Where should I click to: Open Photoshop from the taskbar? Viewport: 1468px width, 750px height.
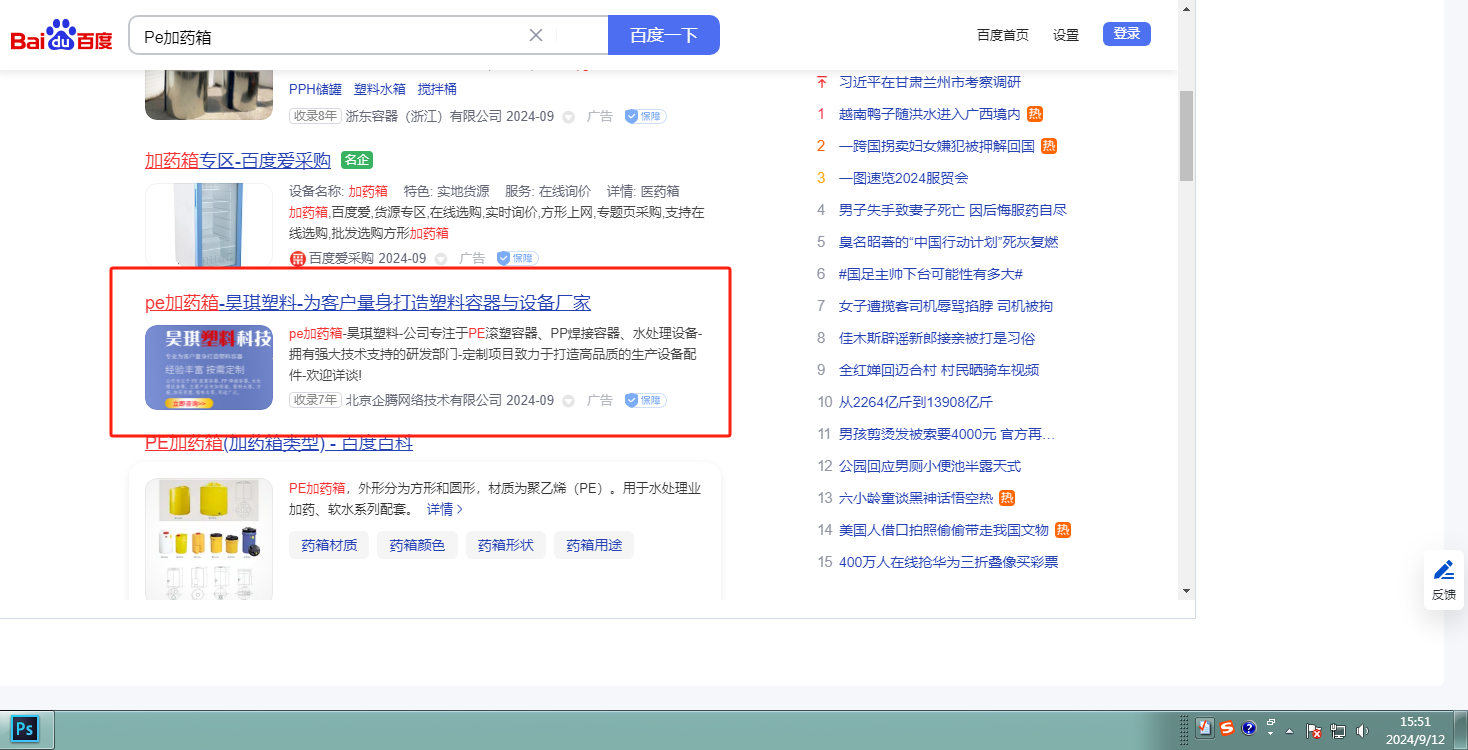[25, 729]
